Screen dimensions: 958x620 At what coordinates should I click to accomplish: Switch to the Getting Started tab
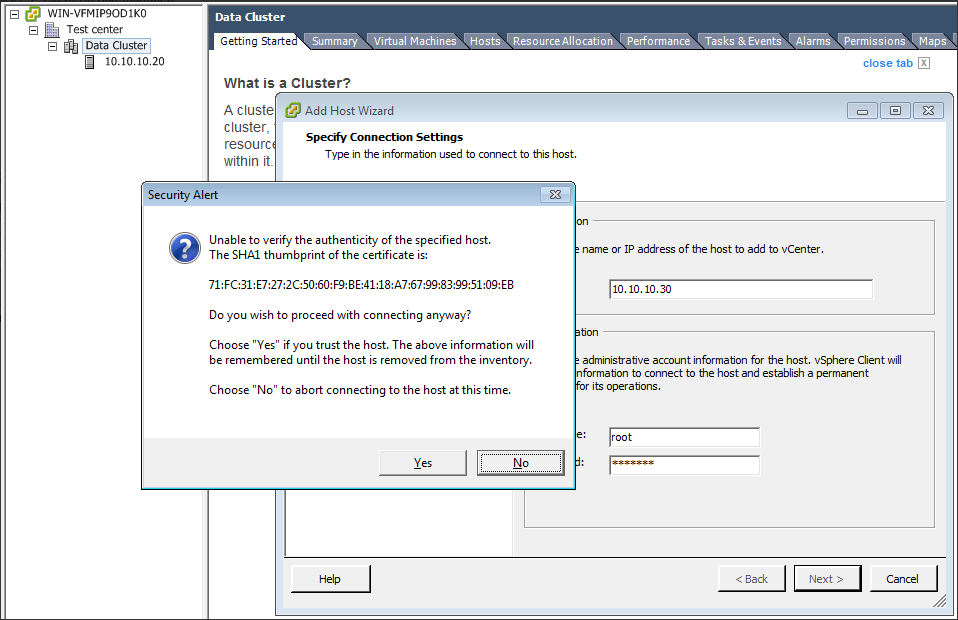pyautogui.click(x=258, y=41)
